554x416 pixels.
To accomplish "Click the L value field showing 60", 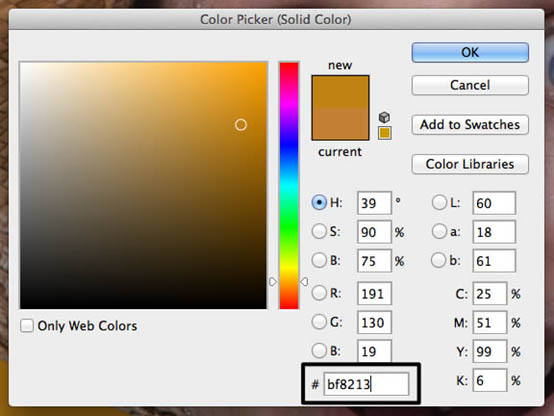I will [494, 203].
